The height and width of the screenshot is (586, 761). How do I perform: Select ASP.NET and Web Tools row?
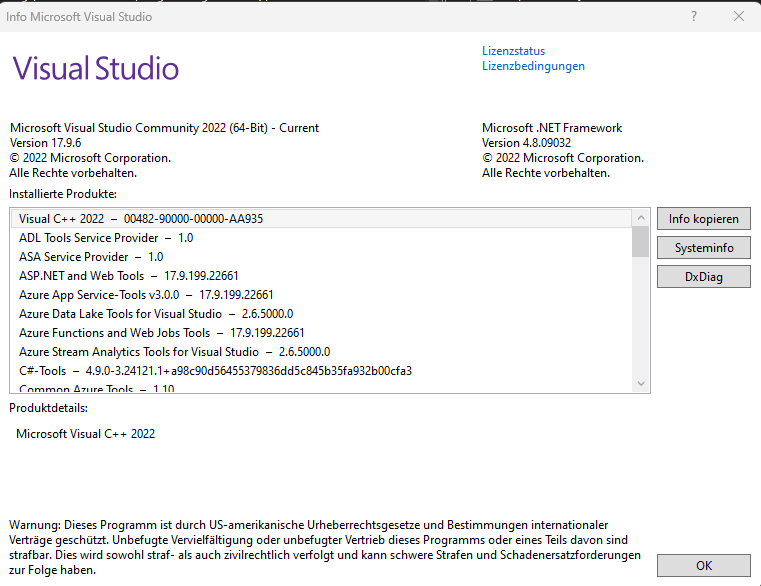coord(321,276)
